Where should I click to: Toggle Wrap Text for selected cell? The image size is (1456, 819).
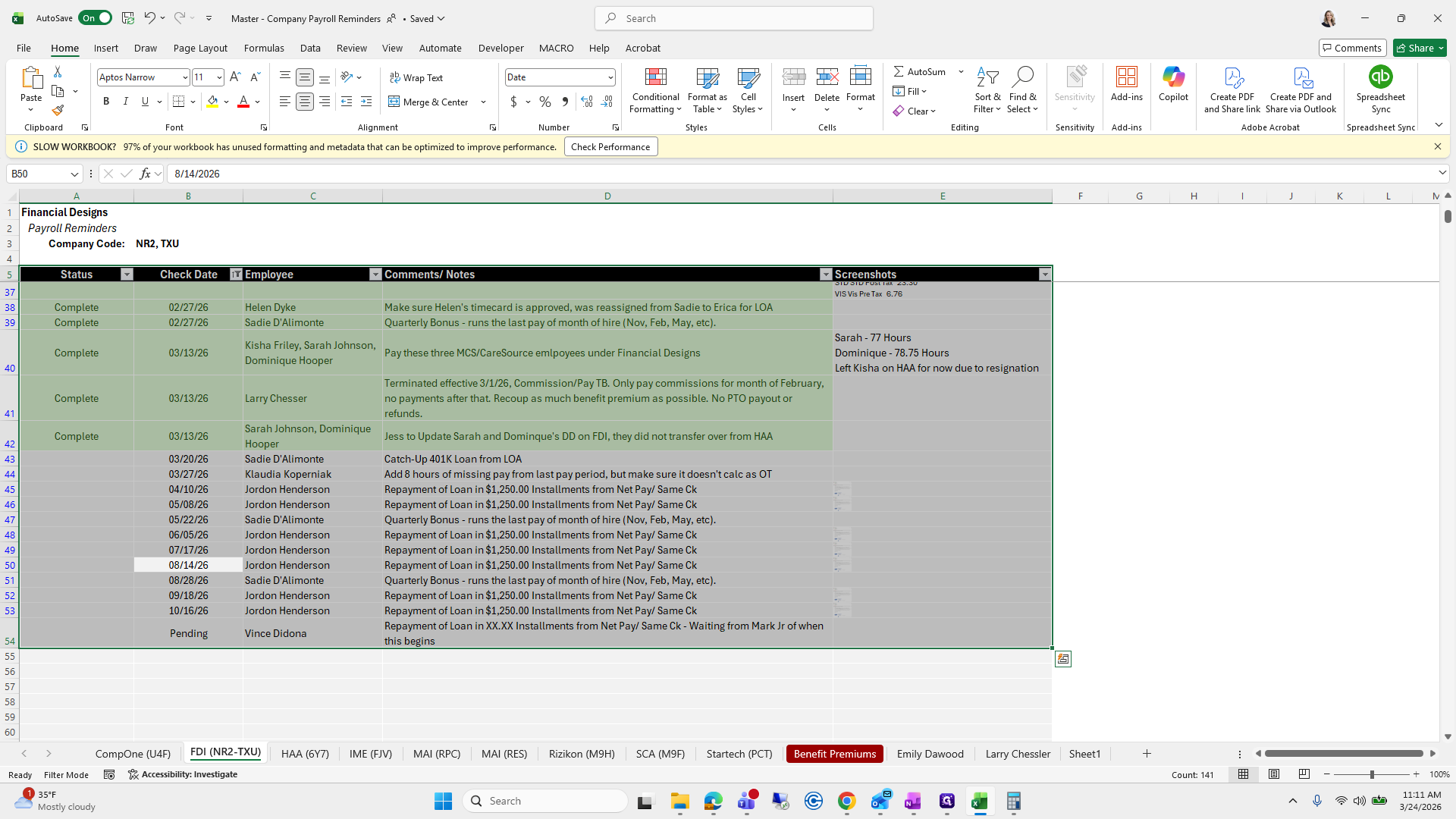[416, 77]
